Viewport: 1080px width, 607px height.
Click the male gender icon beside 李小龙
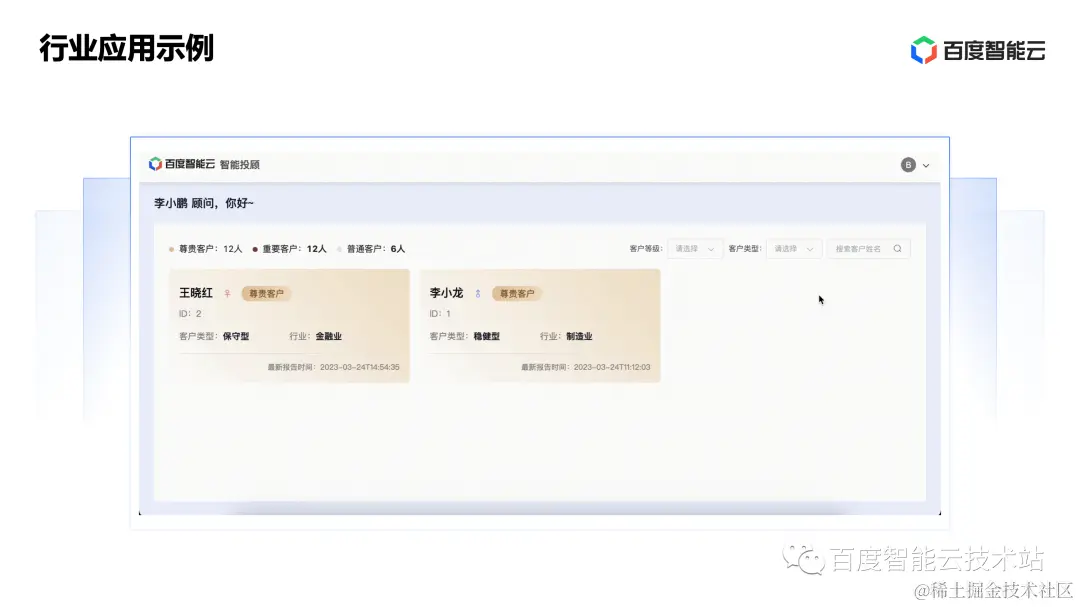pos(477,294)
